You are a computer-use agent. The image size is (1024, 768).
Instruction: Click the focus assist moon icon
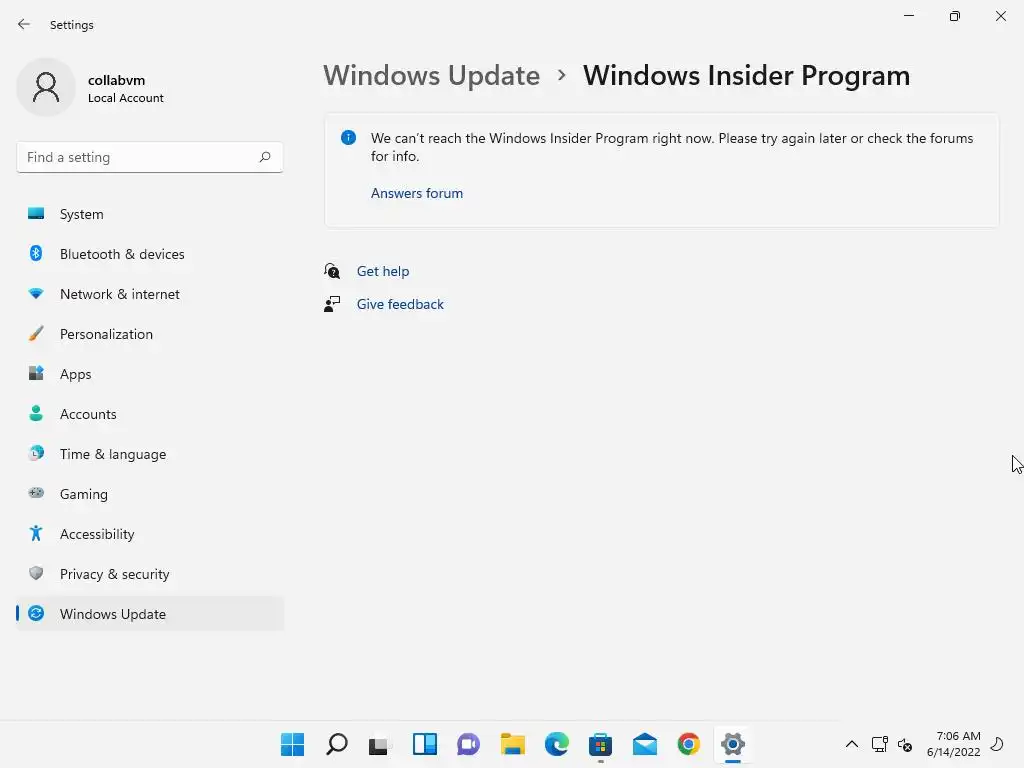(x=997, y=744)
